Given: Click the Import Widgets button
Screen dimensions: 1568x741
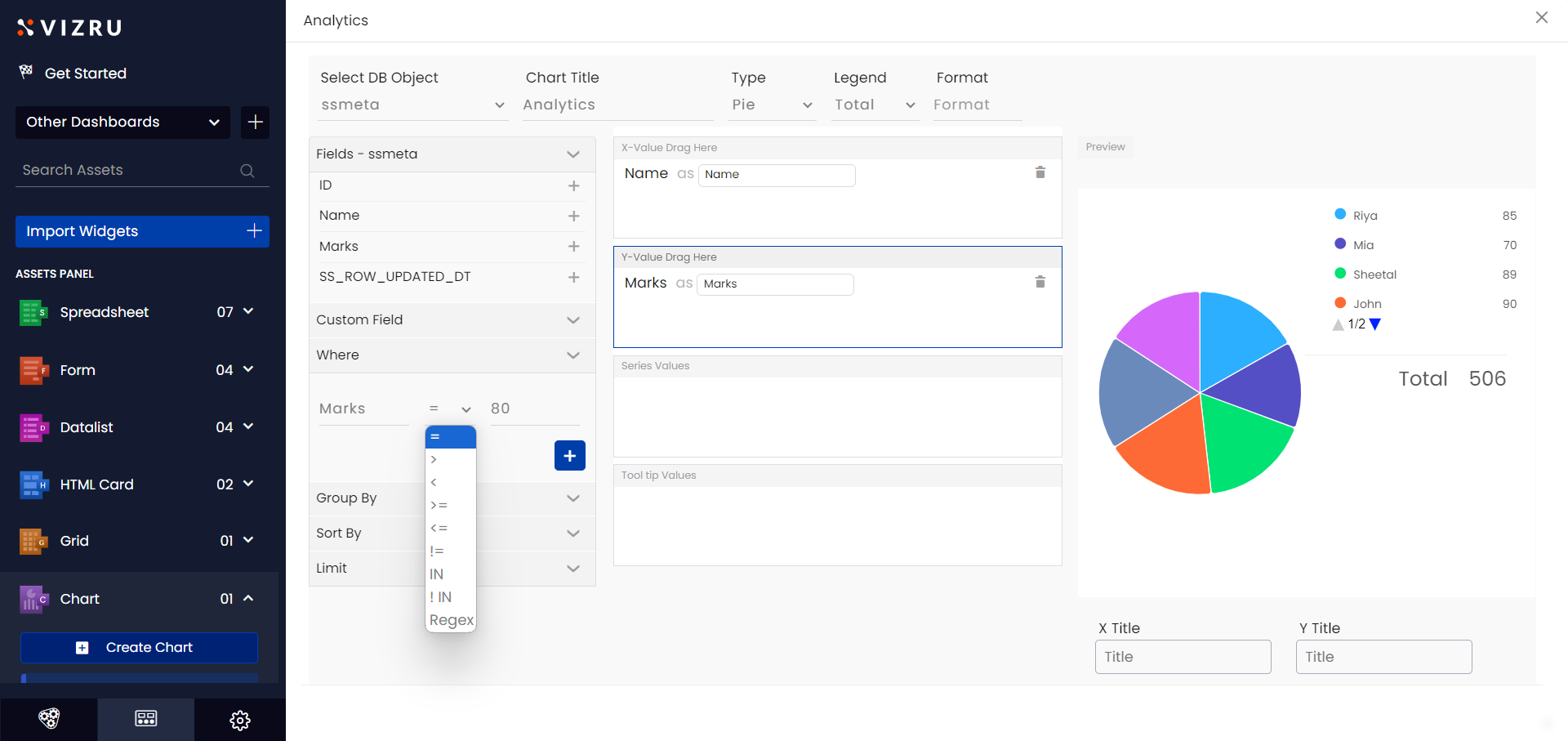Looking at the screenshot, I should [142, 232].
